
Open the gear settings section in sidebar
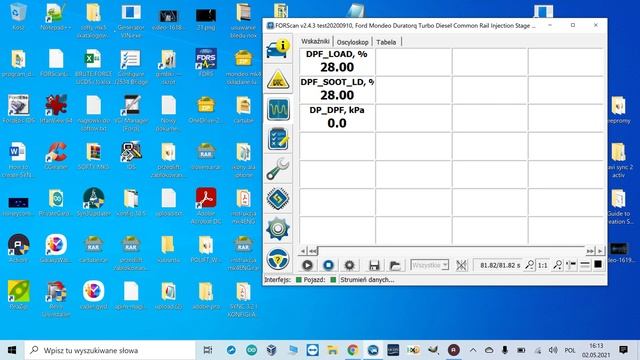278,229
